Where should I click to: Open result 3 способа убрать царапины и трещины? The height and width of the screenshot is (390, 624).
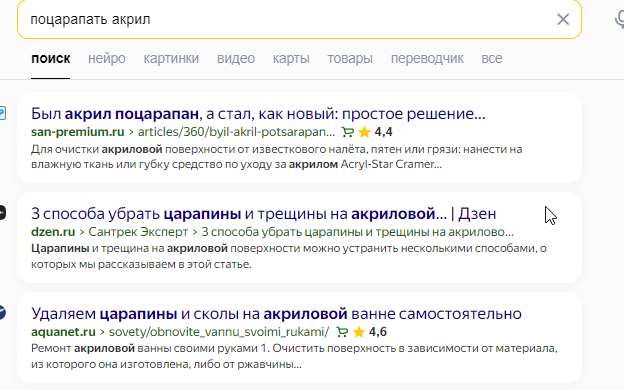pos(263,214)
